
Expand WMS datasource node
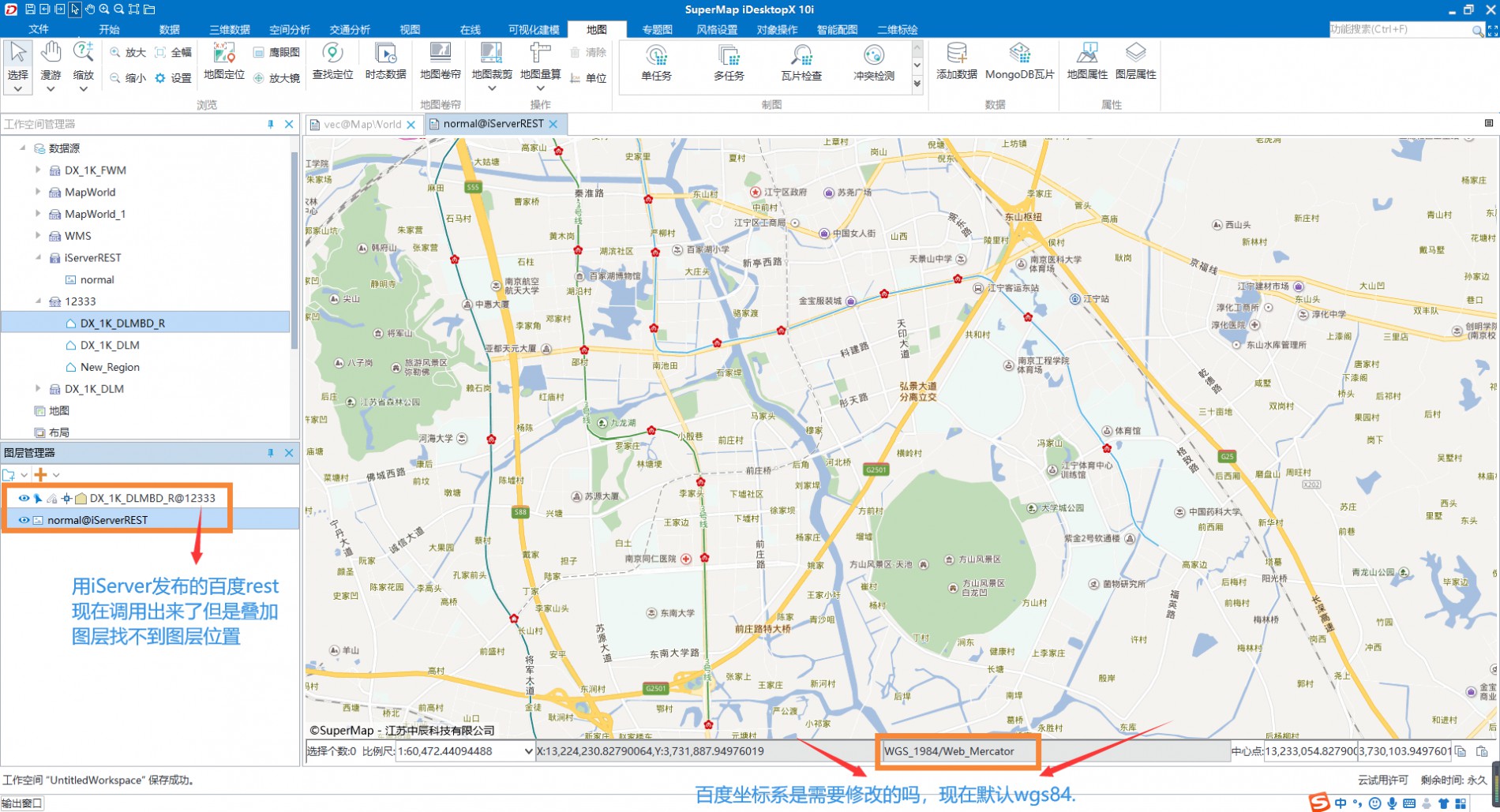point(38,235)
